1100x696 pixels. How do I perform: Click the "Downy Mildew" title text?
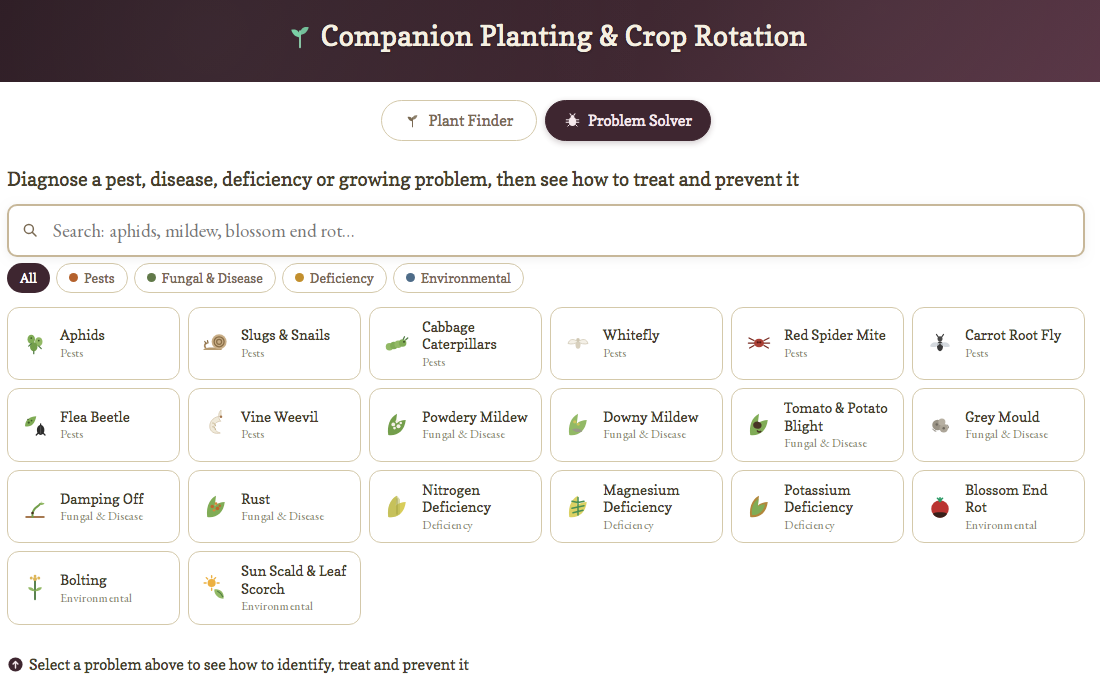click(651, 417)
